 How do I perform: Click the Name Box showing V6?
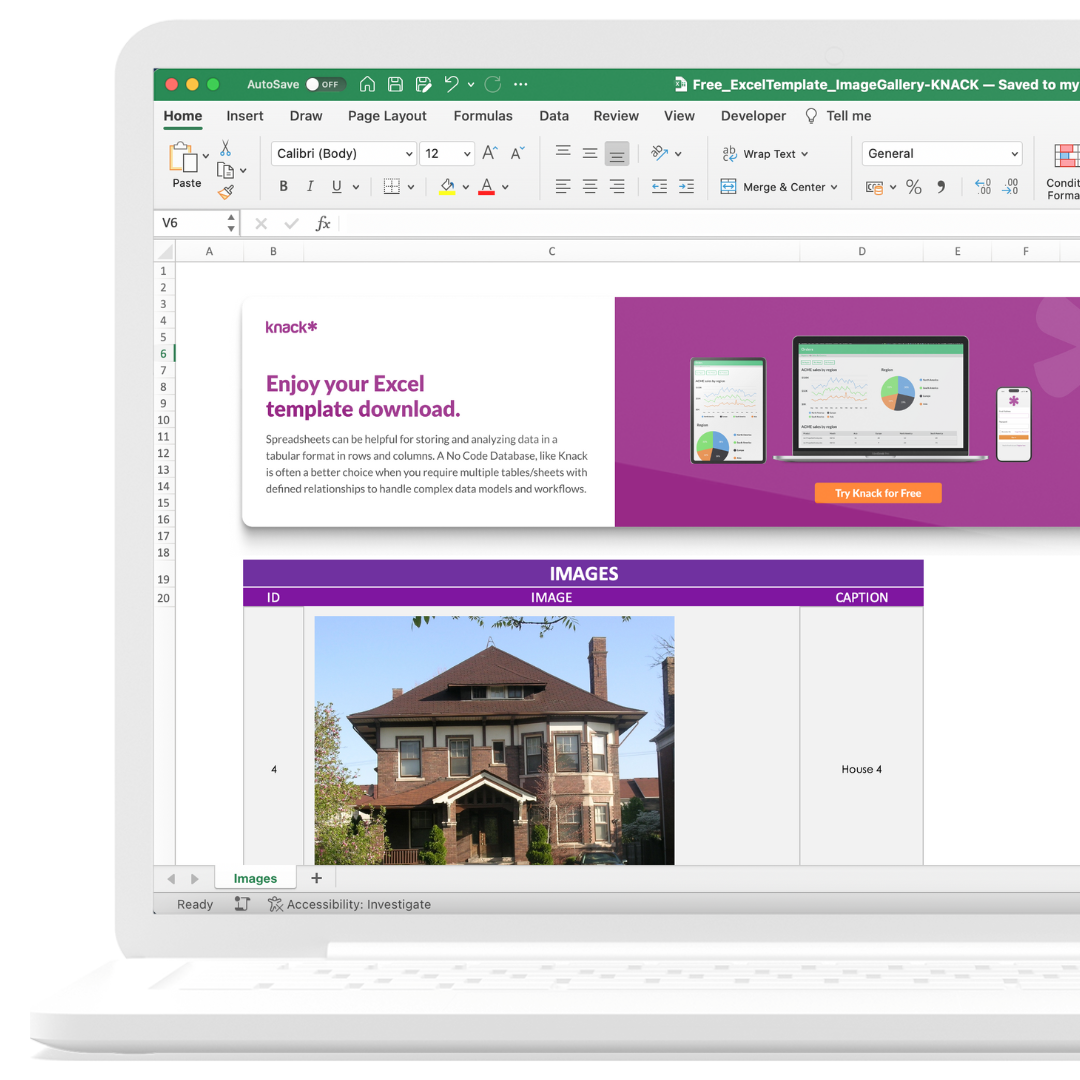pyautogui.click(x=188, y=223)
